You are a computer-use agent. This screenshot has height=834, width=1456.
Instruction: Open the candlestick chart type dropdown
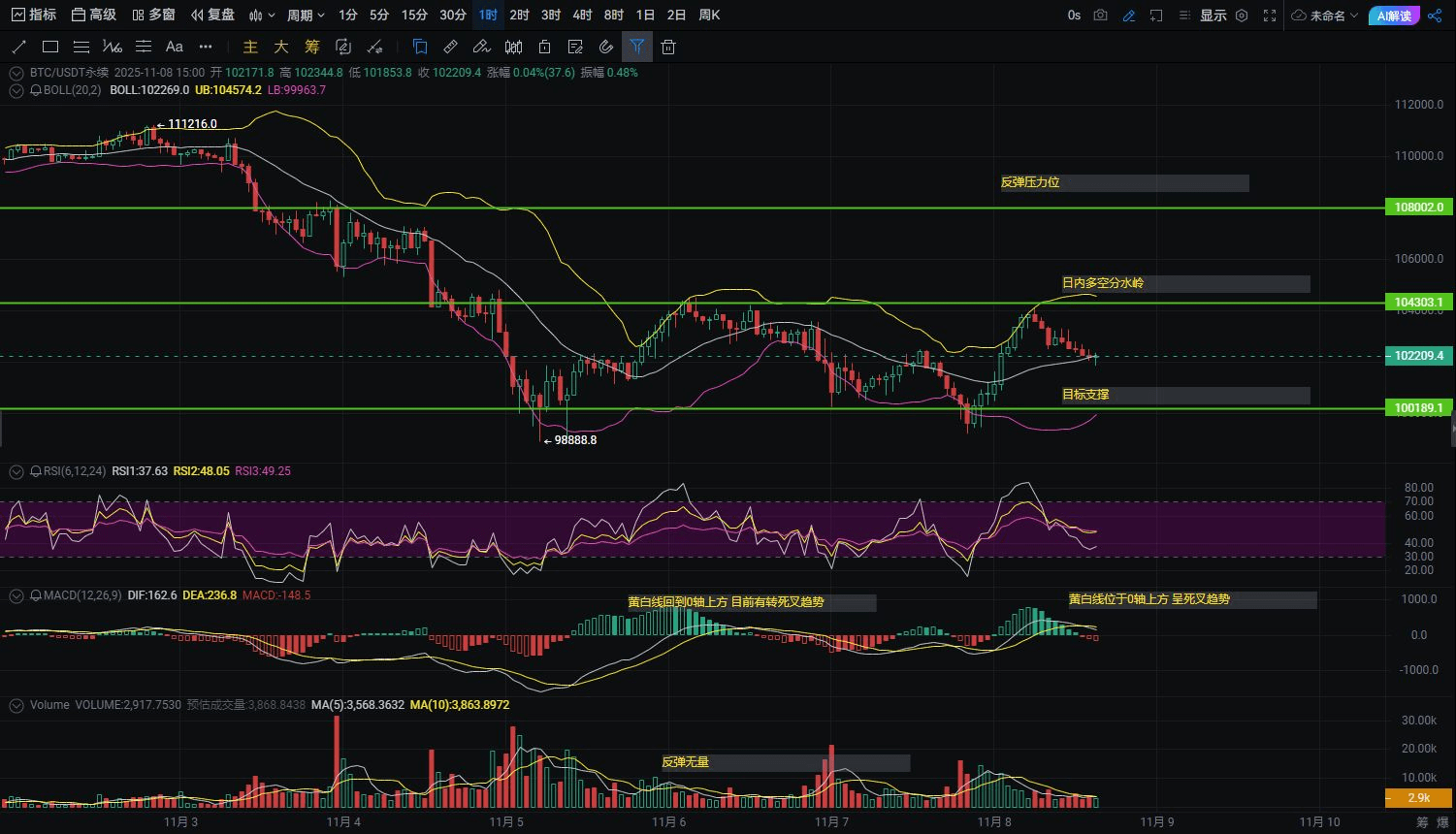(x=262, y=16)
